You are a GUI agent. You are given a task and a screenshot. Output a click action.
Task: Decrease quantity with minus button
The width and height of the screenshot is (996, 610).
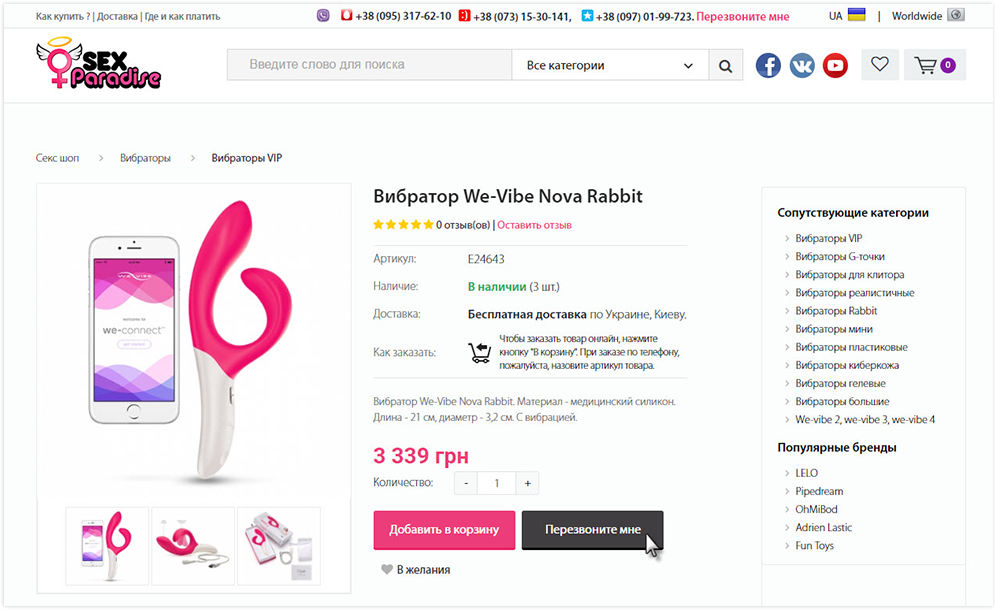(x=465, y=483)
